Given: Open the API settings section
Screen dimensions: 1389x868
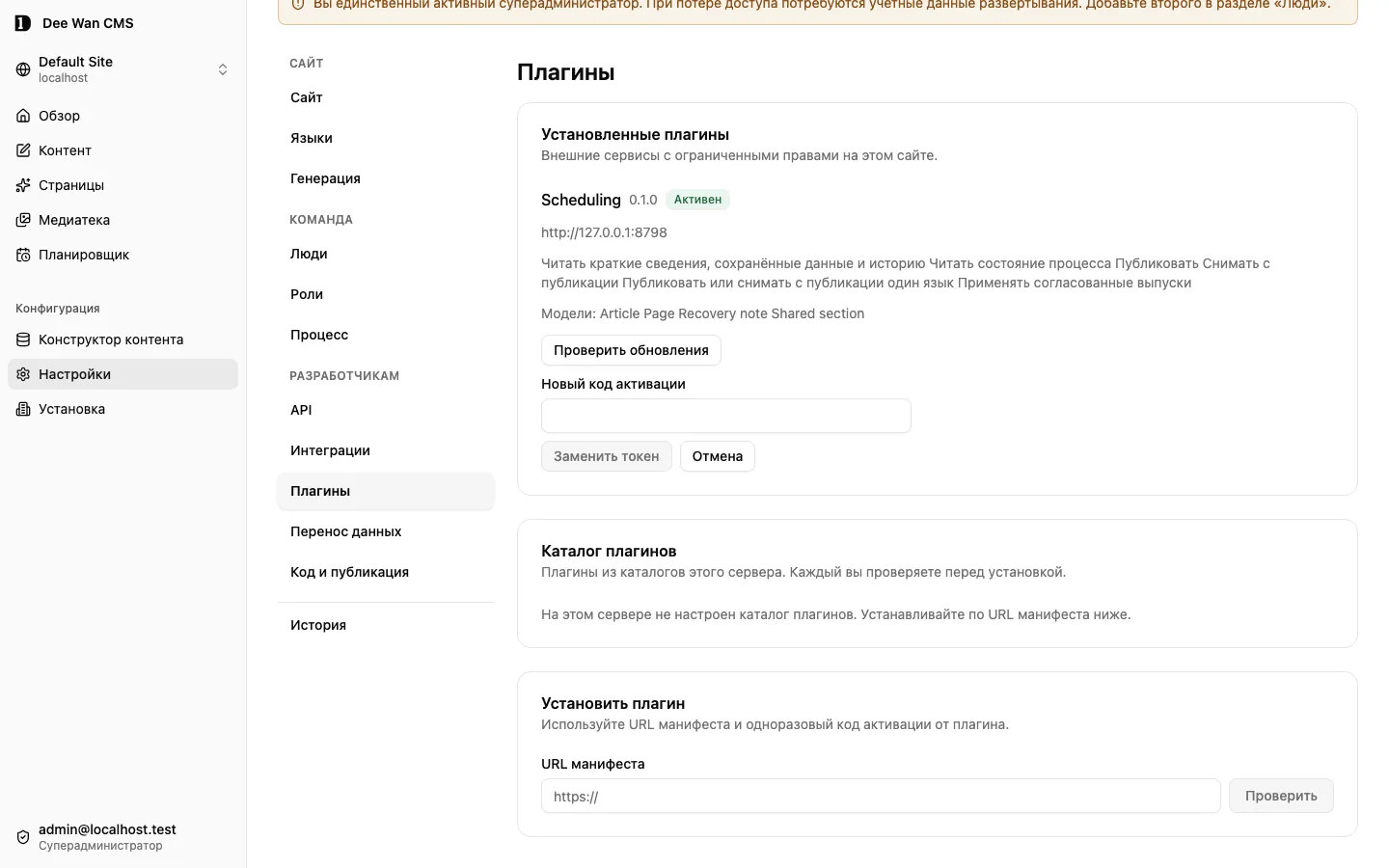Looking at the screenshot, I should tap(386, 410).
